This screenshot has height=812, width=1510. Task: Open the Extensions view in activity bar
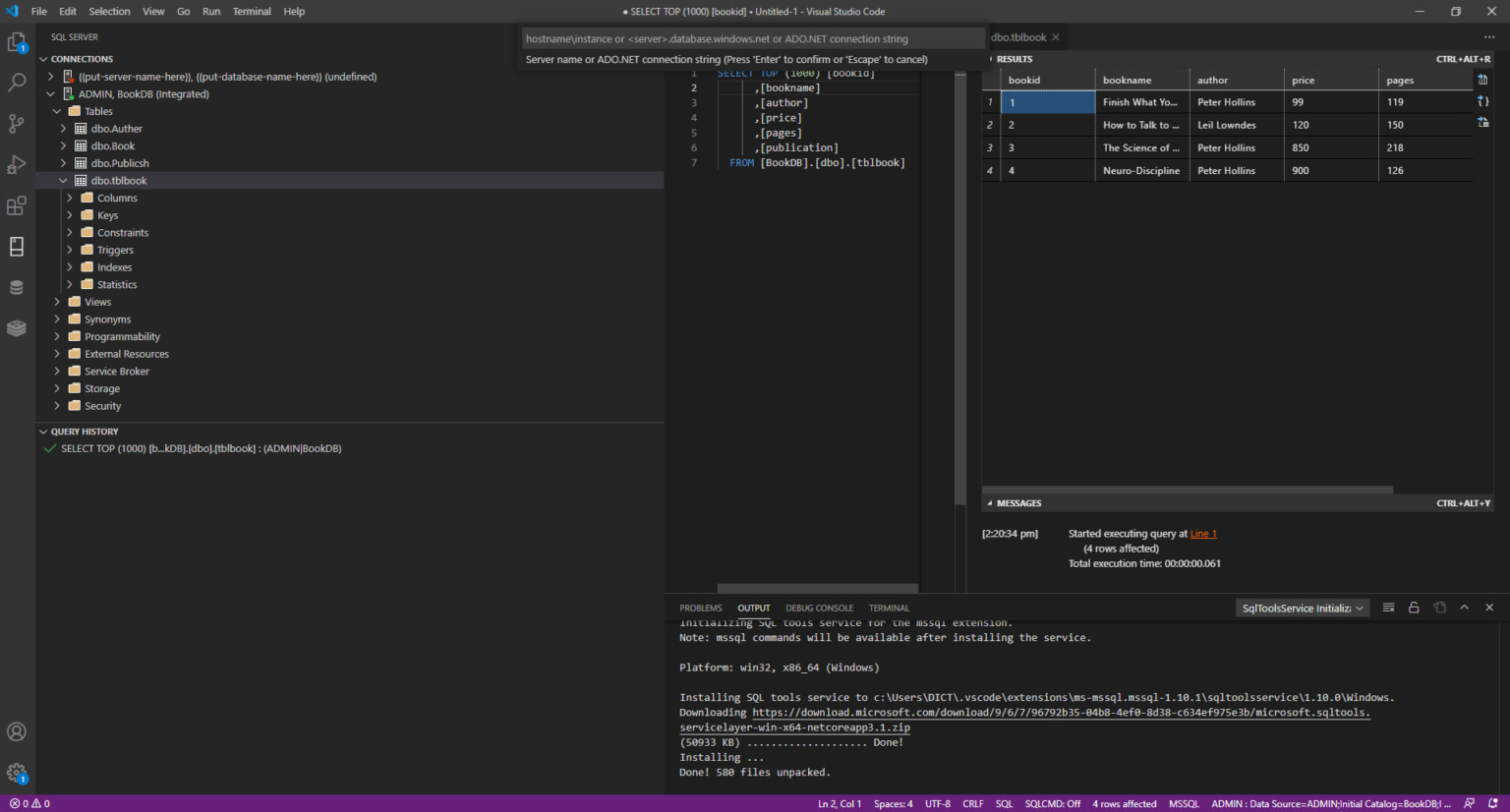[17, 205]
